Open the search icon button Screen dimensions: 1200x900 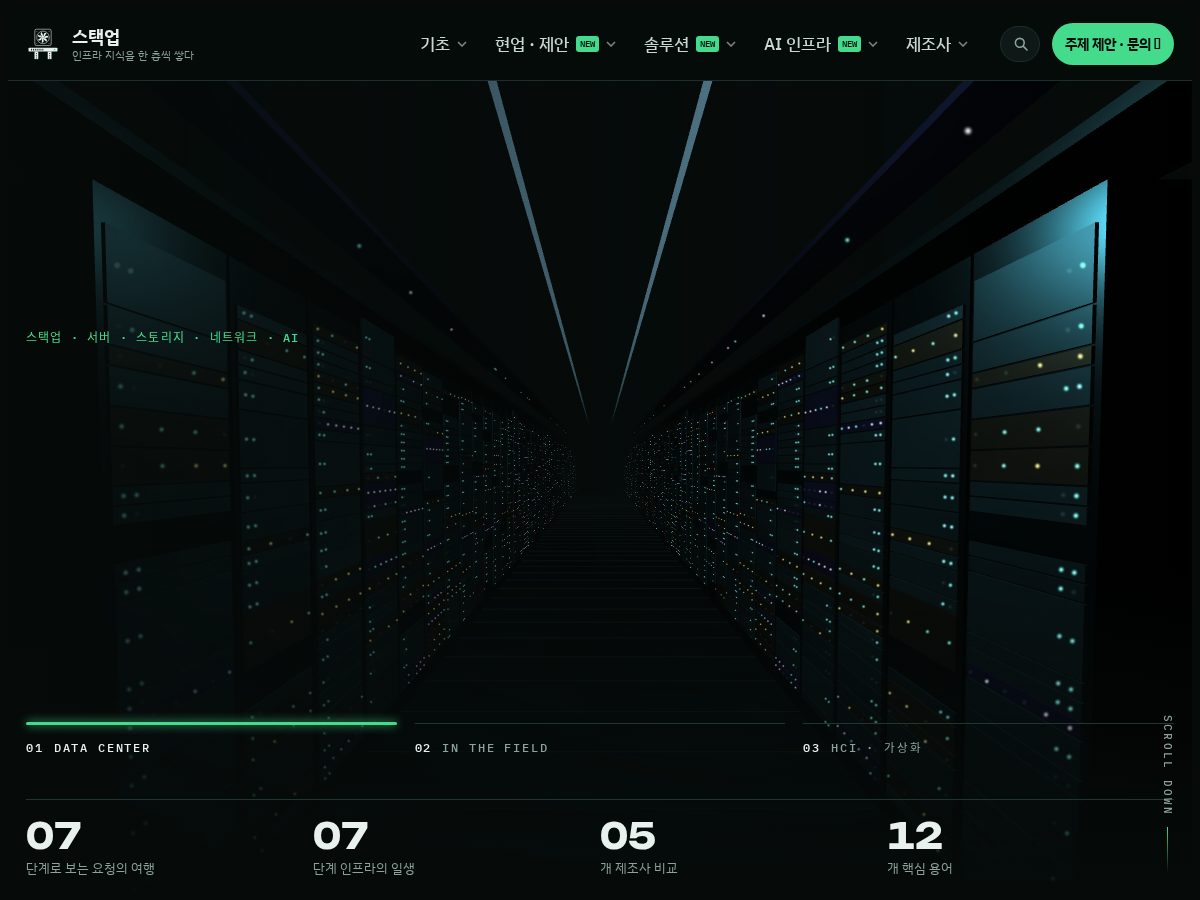1020,44
